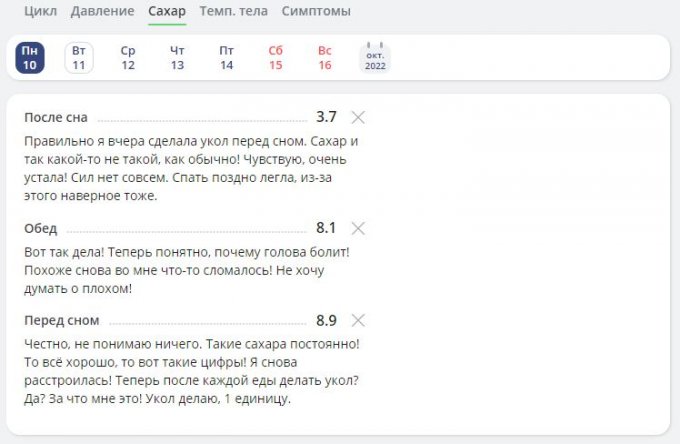This screenshot has height=444, width=680.
Task: Select Monday the 10th
Action: 30,58
